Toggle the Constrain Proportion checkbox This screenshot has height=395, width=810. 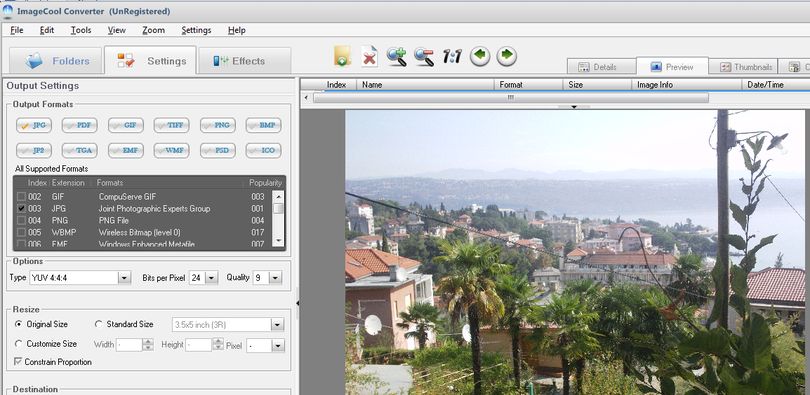point(19,362)
